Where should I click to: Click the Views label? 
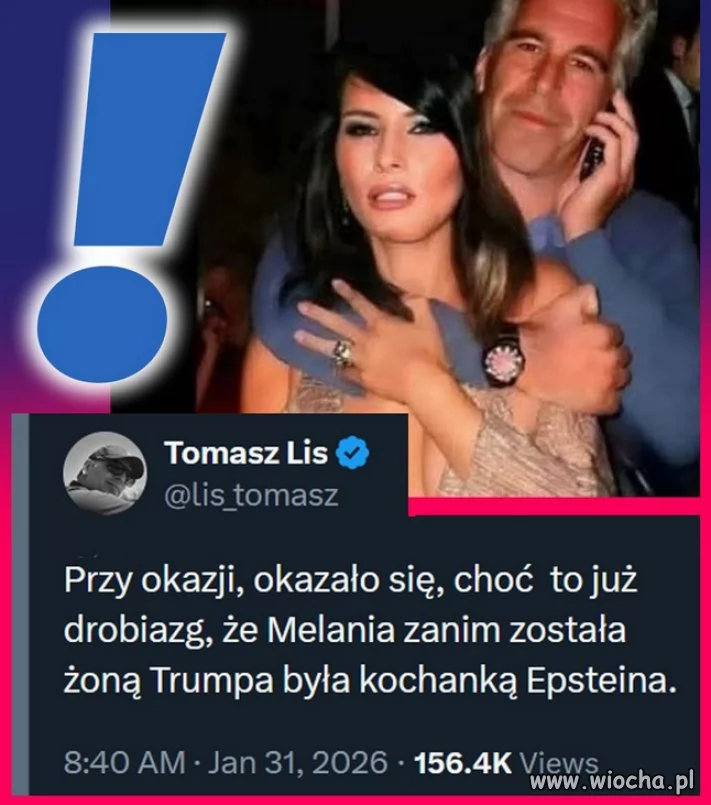(559, 762)
